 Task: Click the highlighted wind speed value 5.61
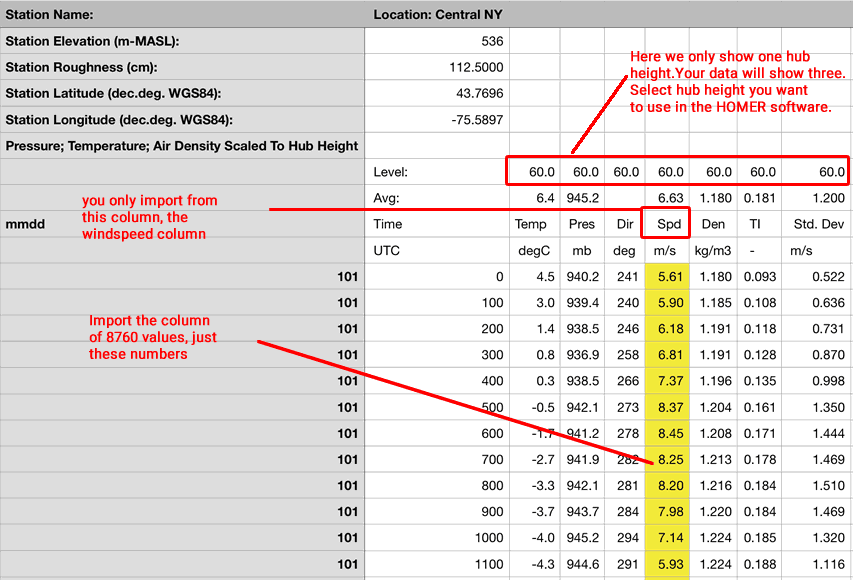pos(670,277)
